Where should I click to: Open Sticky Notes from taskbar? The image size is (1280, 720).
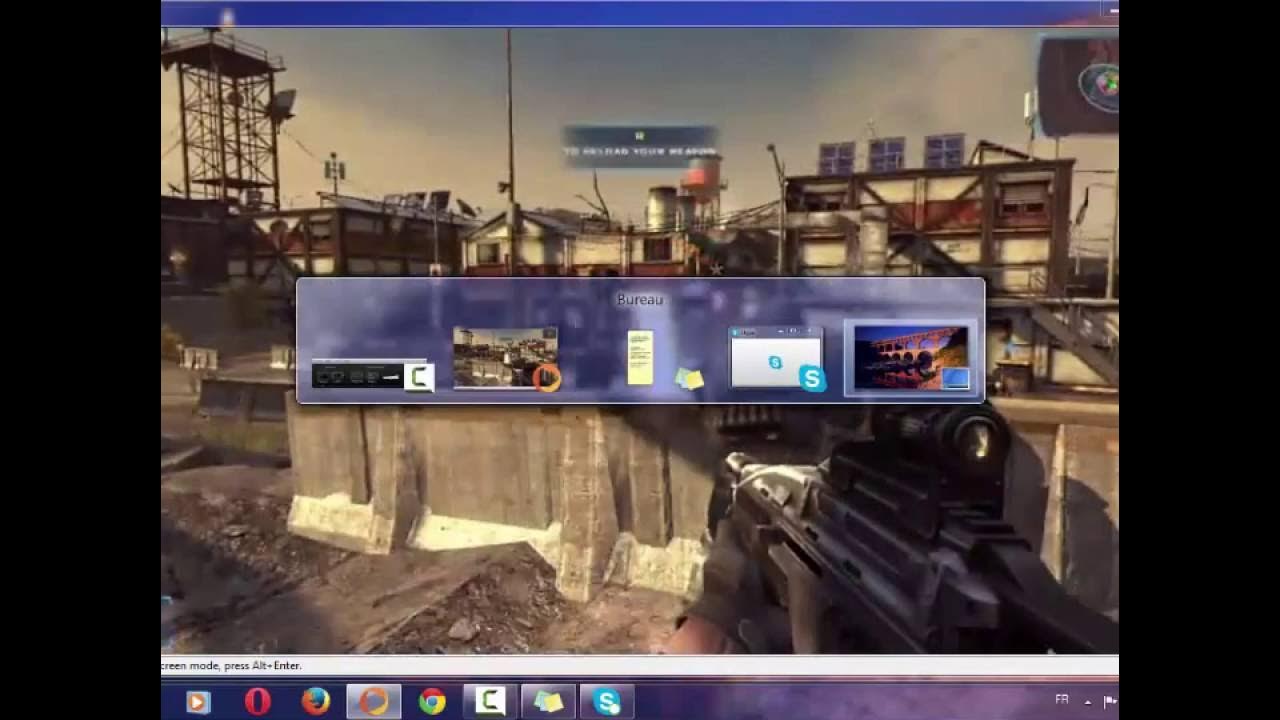[x=548, y=702]
